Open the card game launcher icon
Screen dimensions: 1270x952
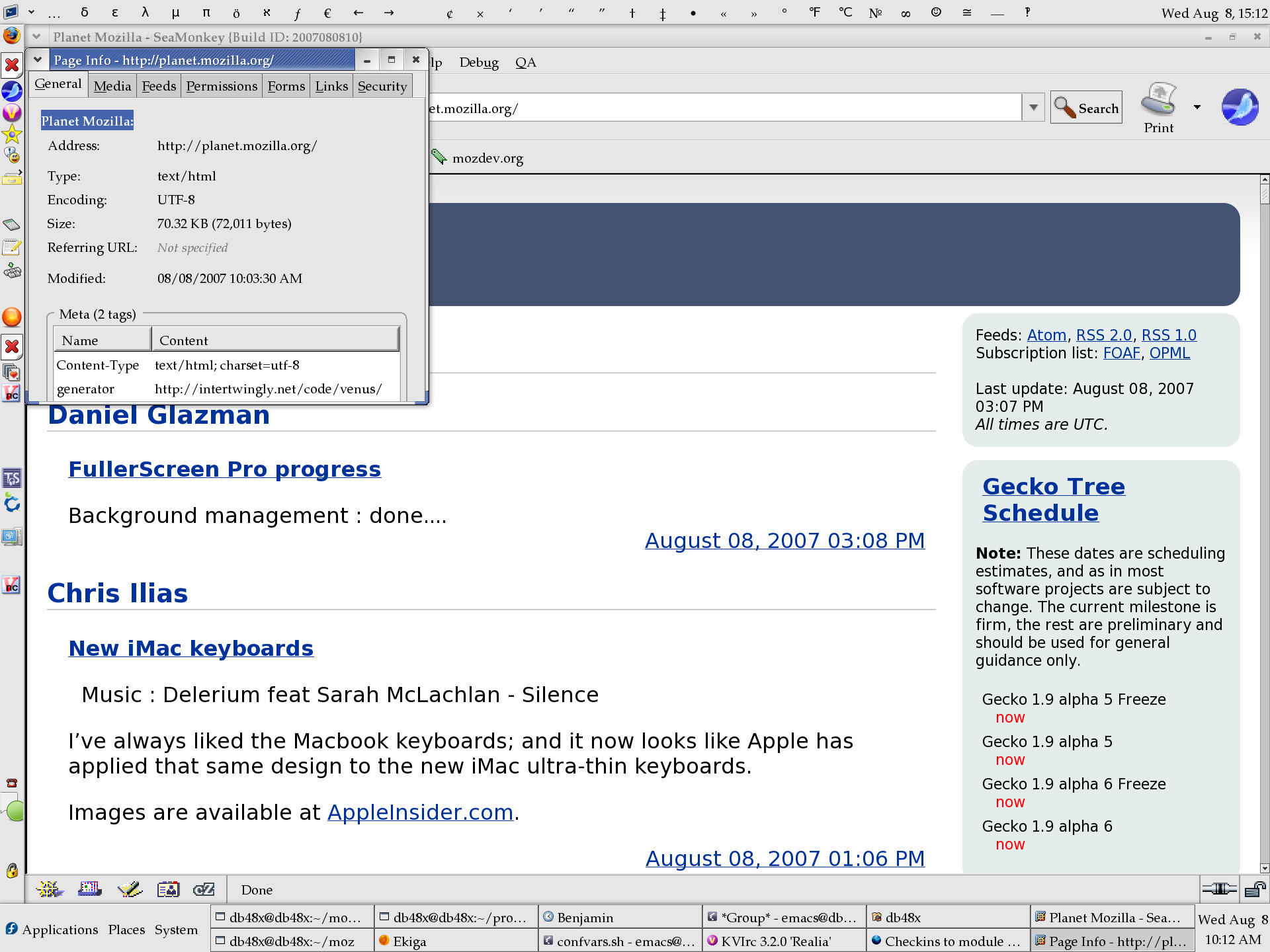(12, 372)
